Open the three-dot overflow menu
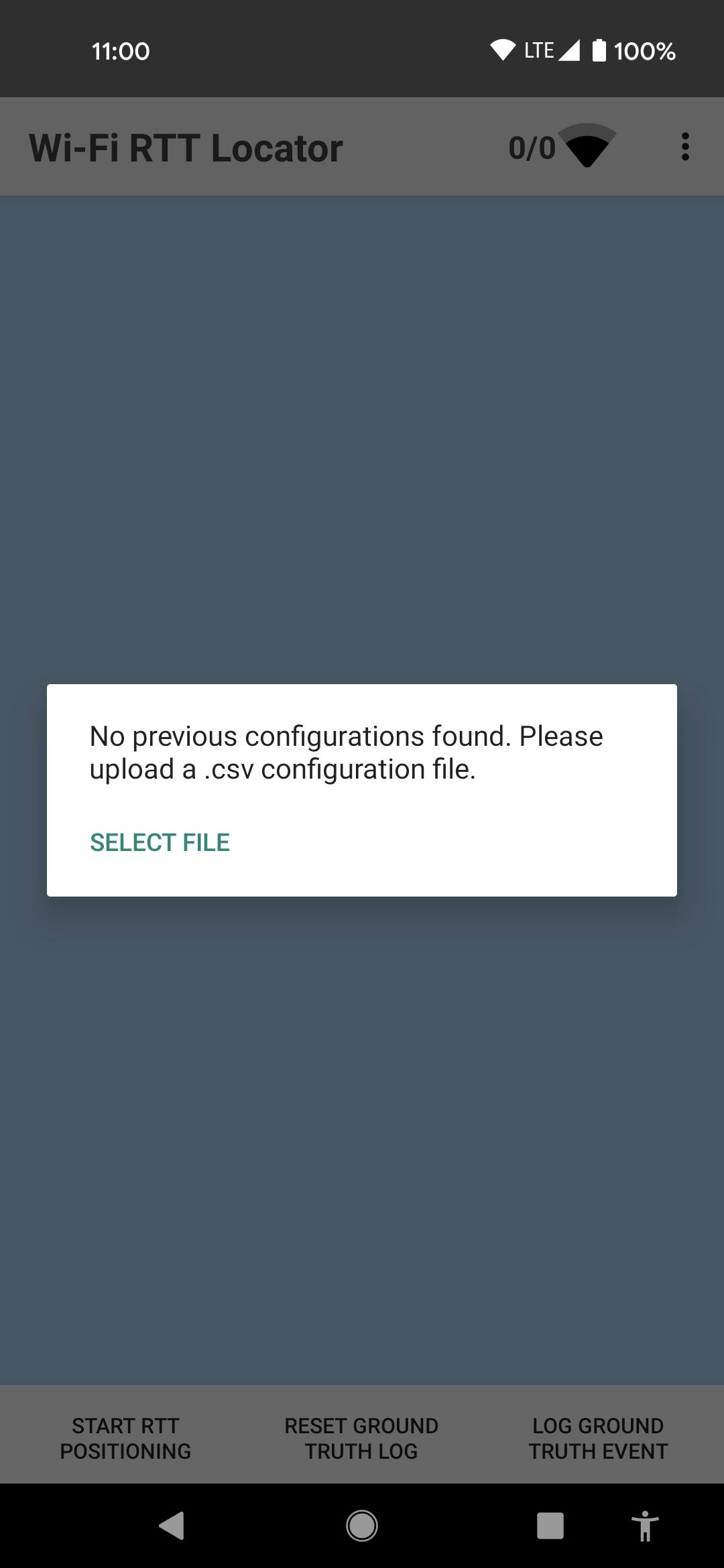The width and height of the screenshot is (724, 1568). point(684,147)
